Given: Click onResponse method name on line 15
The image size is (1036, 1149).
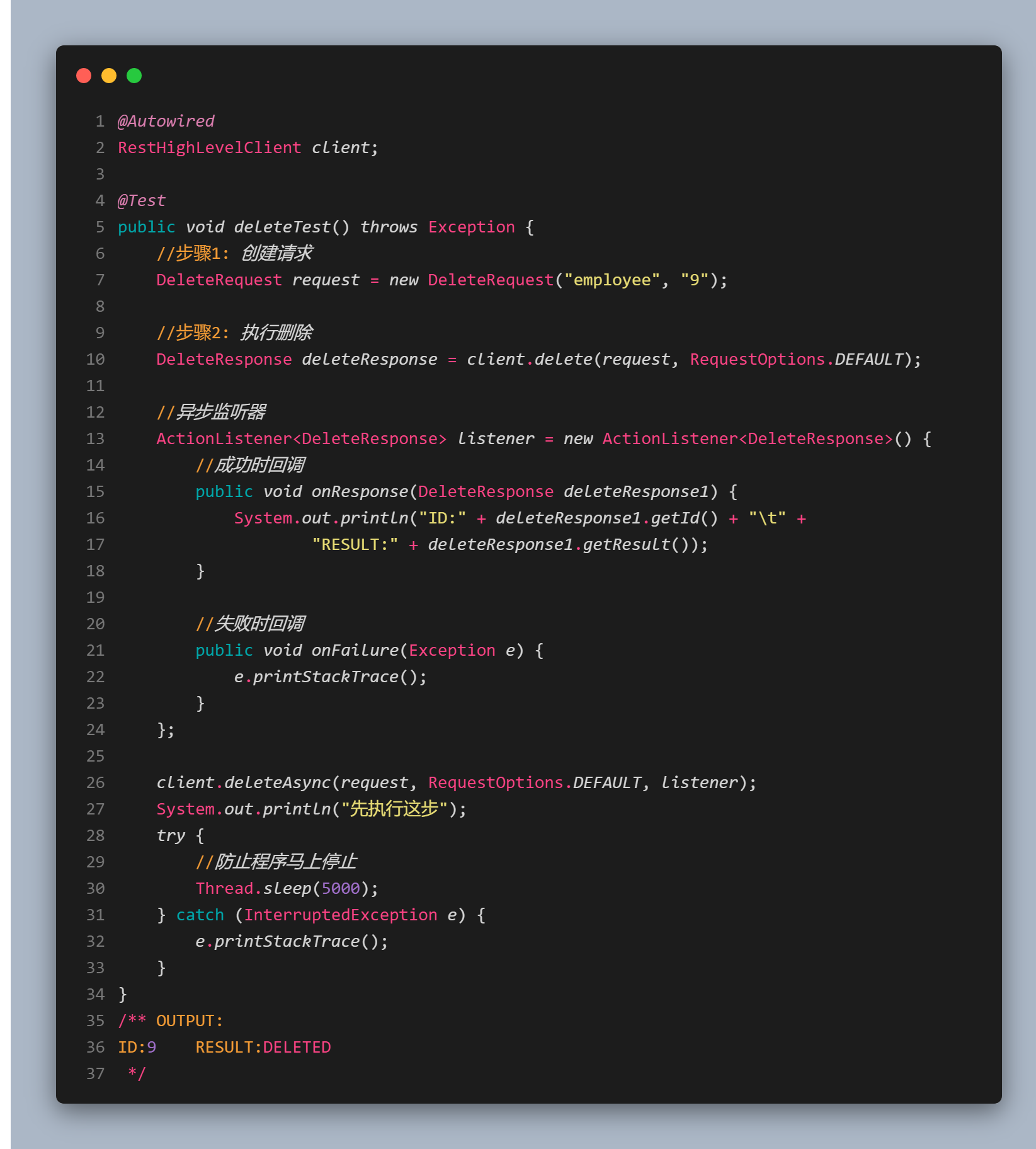Looking at the screenshot, I should pos(360,491).
